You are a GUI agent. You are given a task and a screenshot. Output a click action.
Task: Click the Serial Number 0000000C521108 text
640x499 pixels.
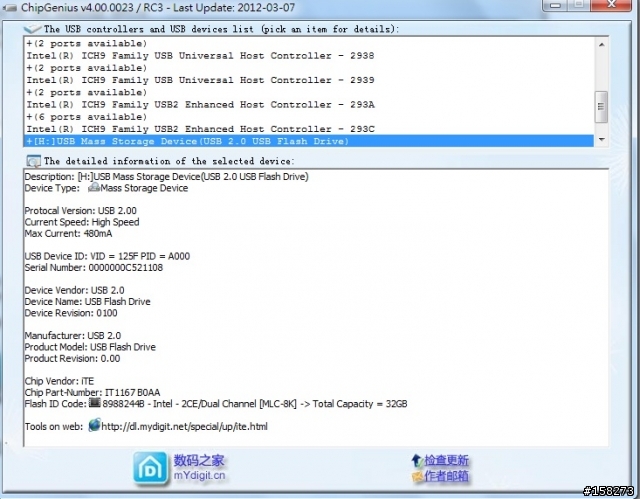pos(93,268)
